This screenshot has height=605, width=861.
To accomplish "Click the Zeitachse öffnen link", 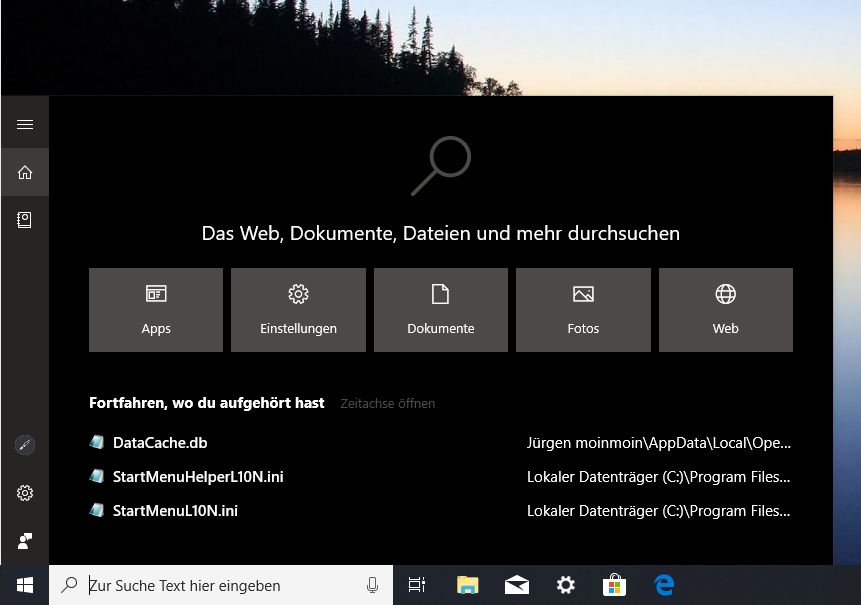I will point(388,404).
